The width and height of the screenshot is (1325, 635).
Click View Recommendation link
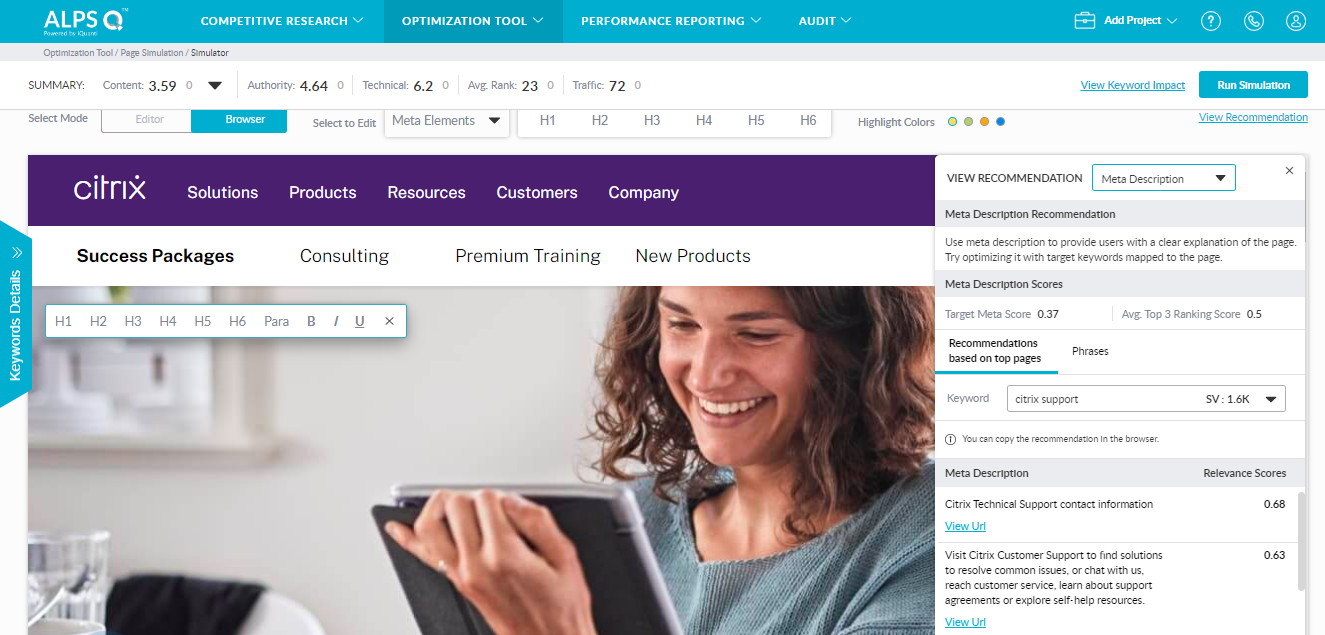[x=1253, y=117]
